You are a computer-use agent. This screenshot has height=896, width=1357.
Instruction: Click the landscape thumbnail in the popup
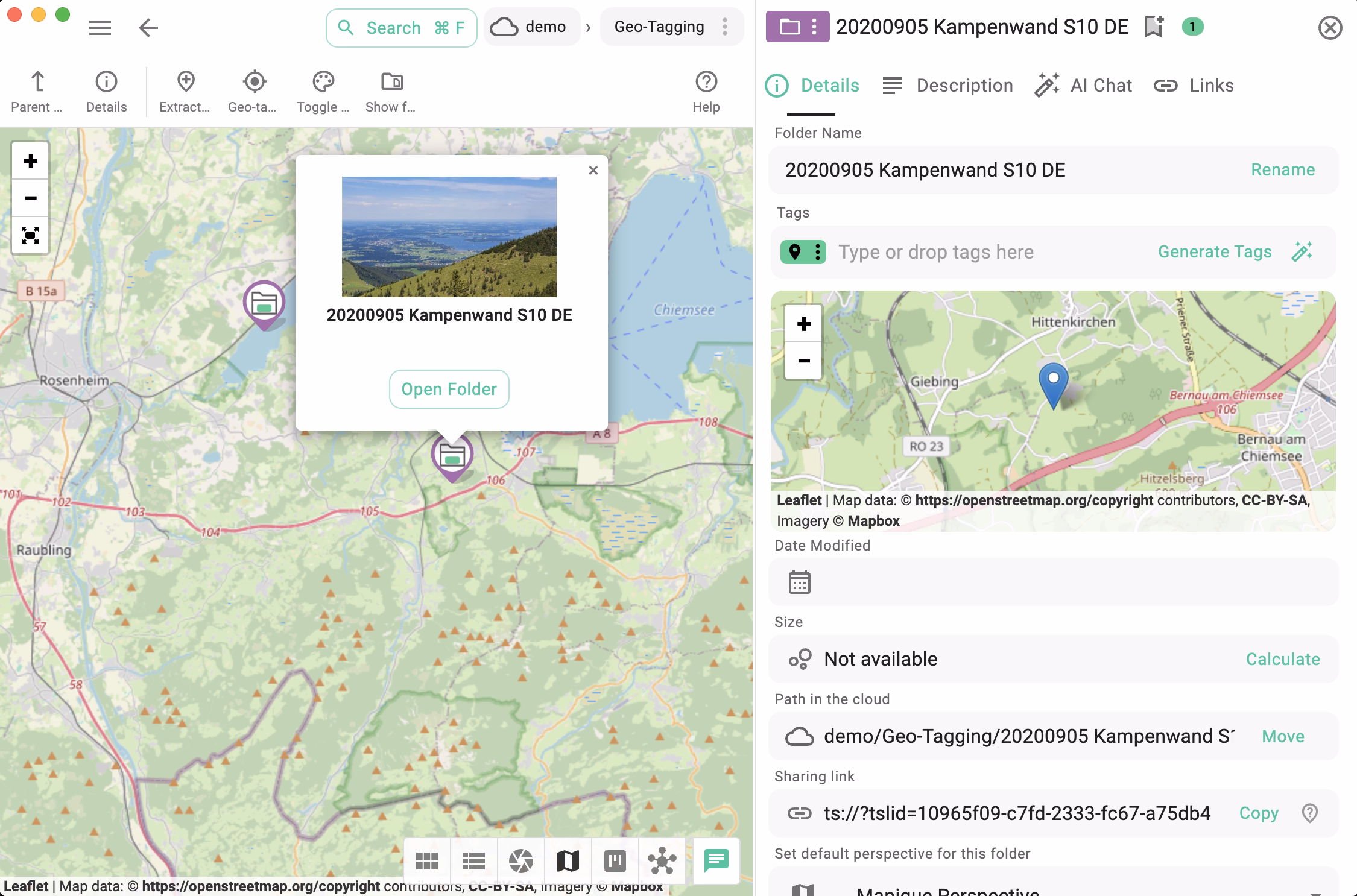click(x=449, y=237)
